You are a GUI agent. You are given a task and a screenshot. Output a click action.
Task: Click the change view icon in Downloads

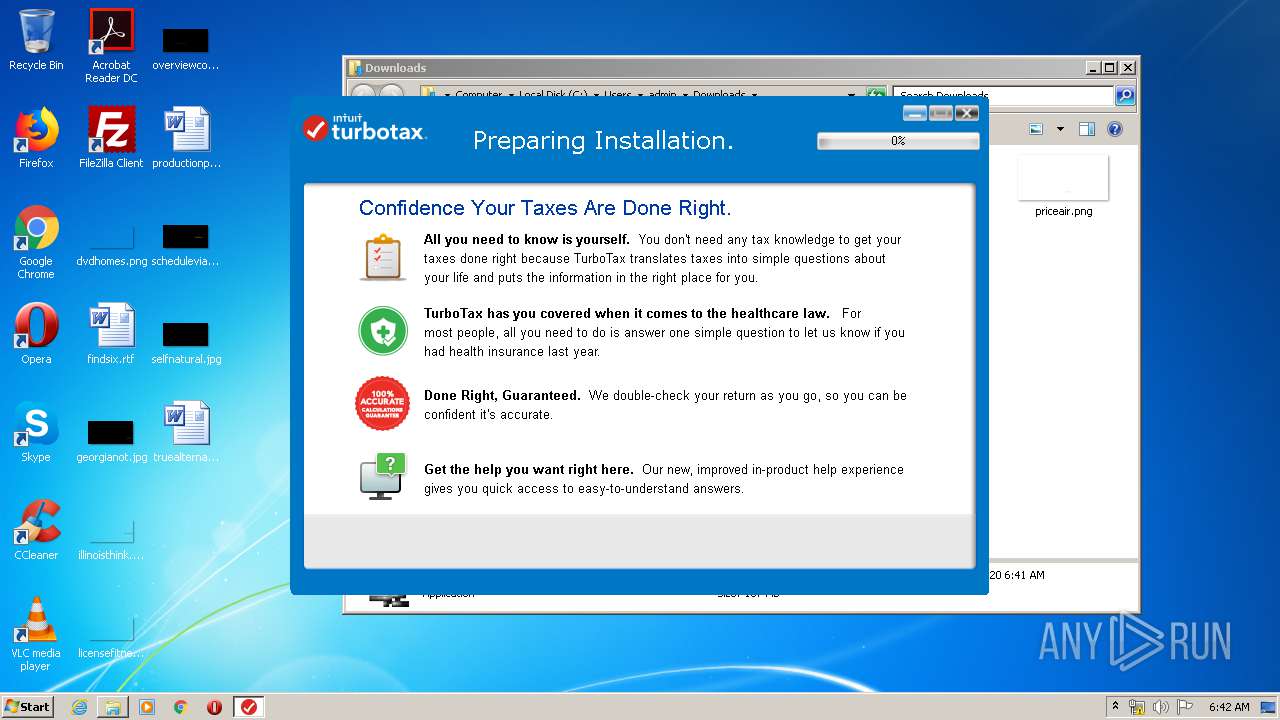pyautogui.click(x=1036, y=129)
